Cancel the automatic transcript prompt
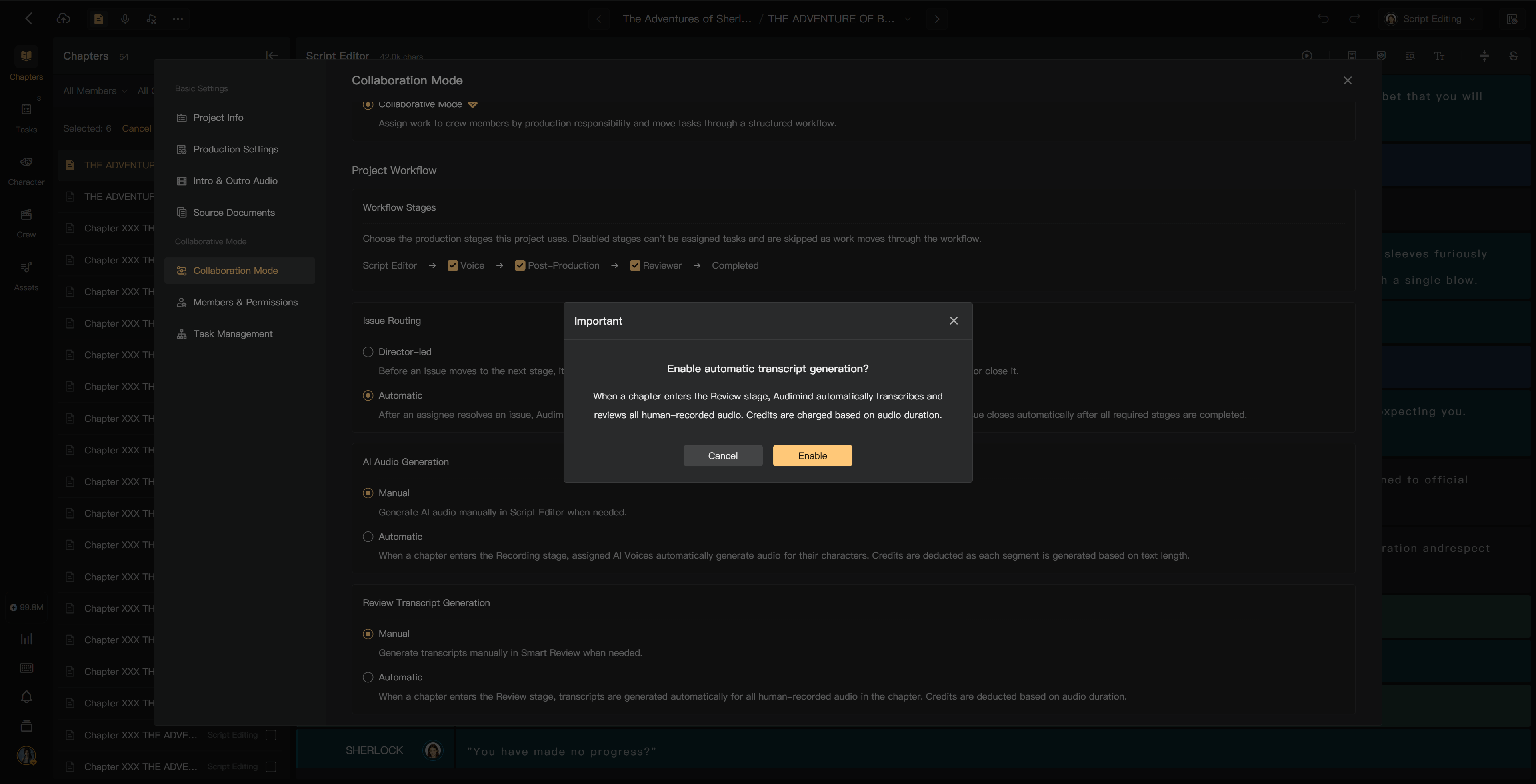 (723, 455)
